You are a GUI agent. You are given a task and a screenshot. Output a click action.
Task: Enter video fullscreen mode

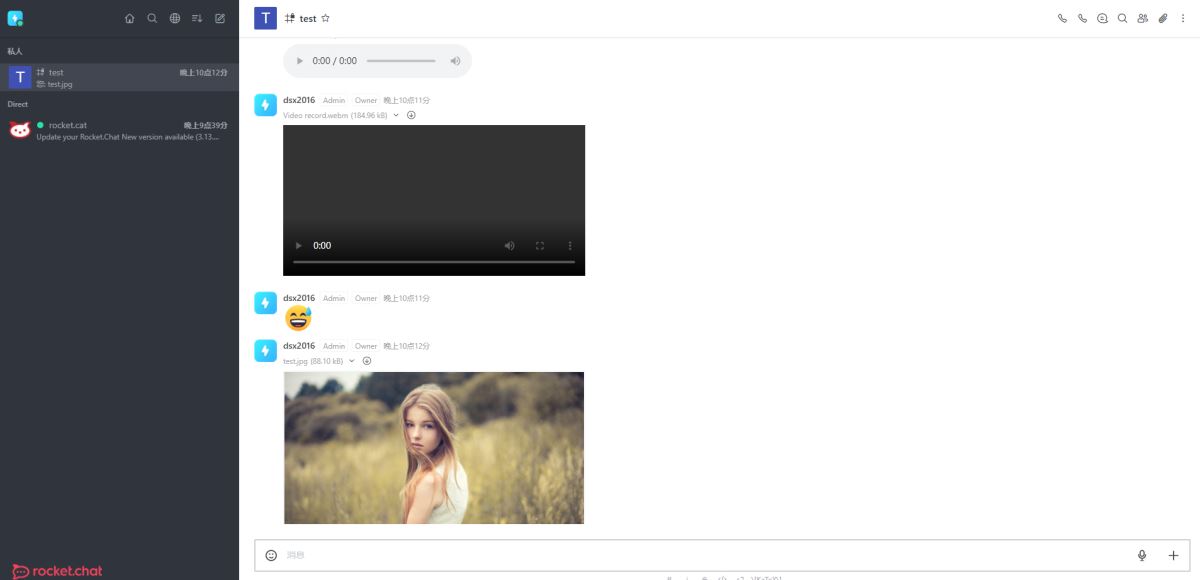click(540, 245)
